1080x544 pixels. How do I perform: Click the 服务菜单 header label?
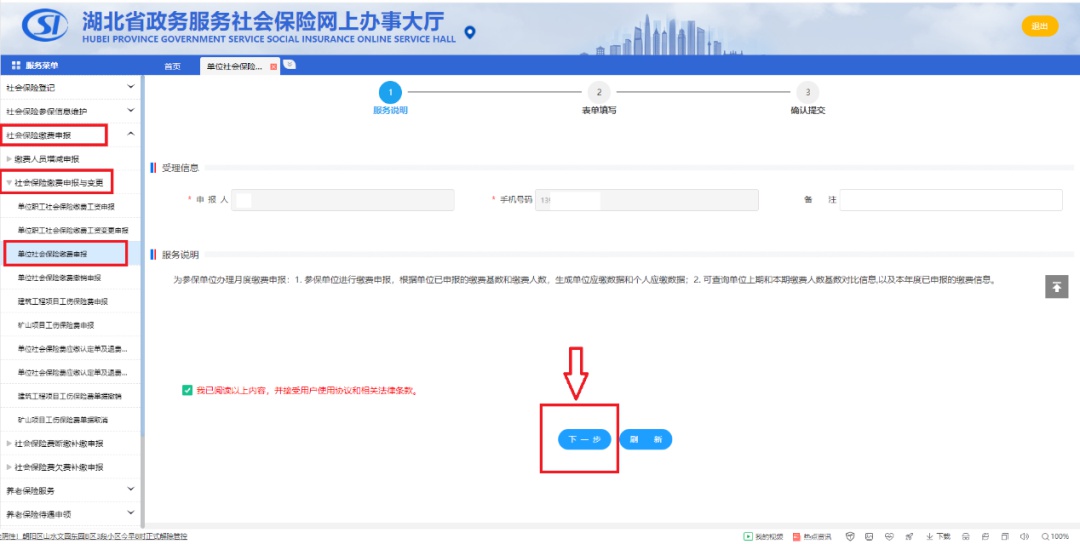pyautogui.click(x=42, y=65)
